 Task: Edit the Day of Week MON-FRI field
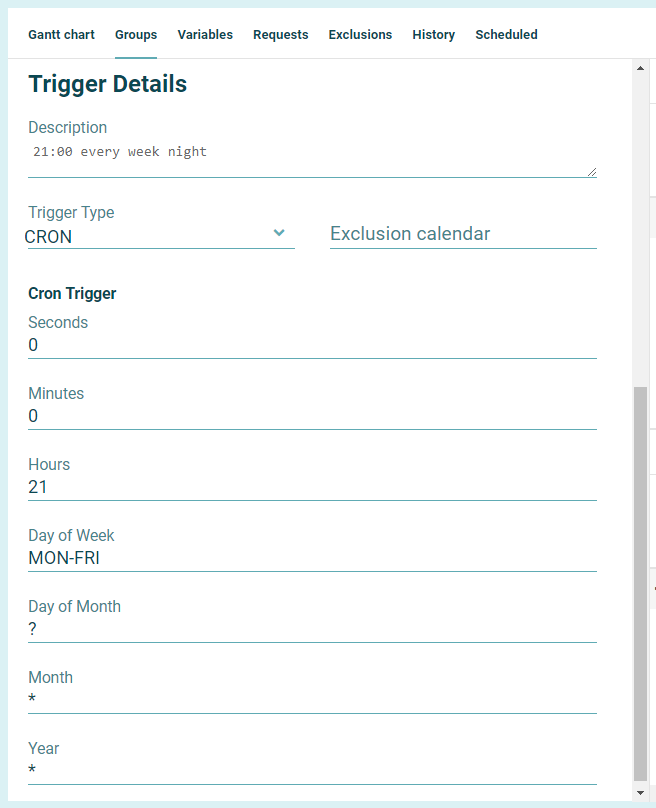(x=312, y=558)
